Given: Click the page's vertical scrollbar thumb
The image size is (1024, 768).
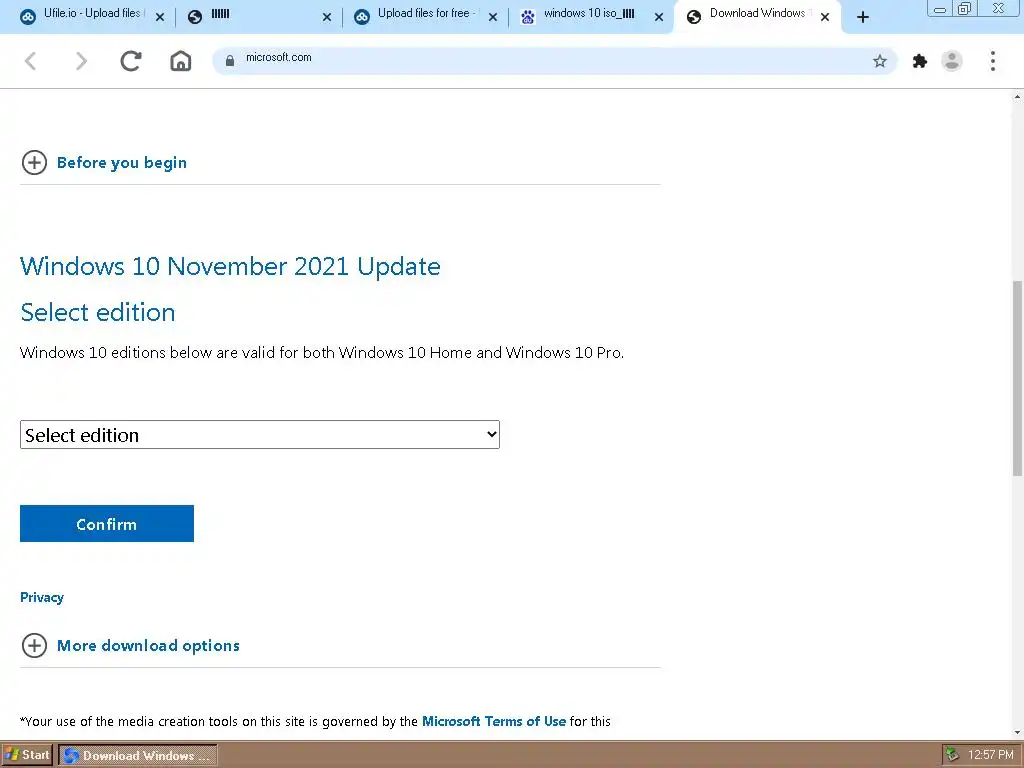Looking at the screenshot, I should [1017, 378].
